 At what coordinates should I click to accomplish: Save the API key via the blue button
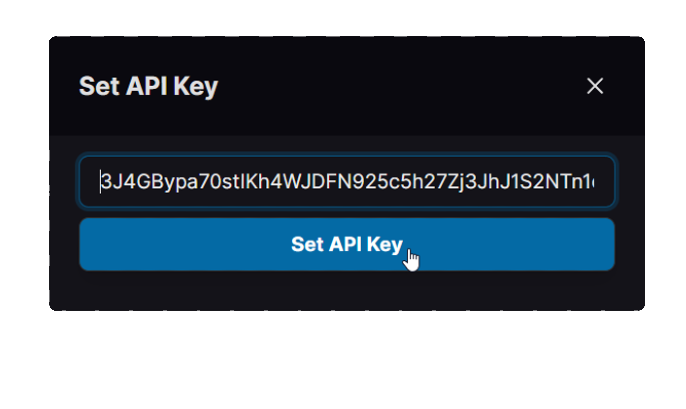coord(347,245)
